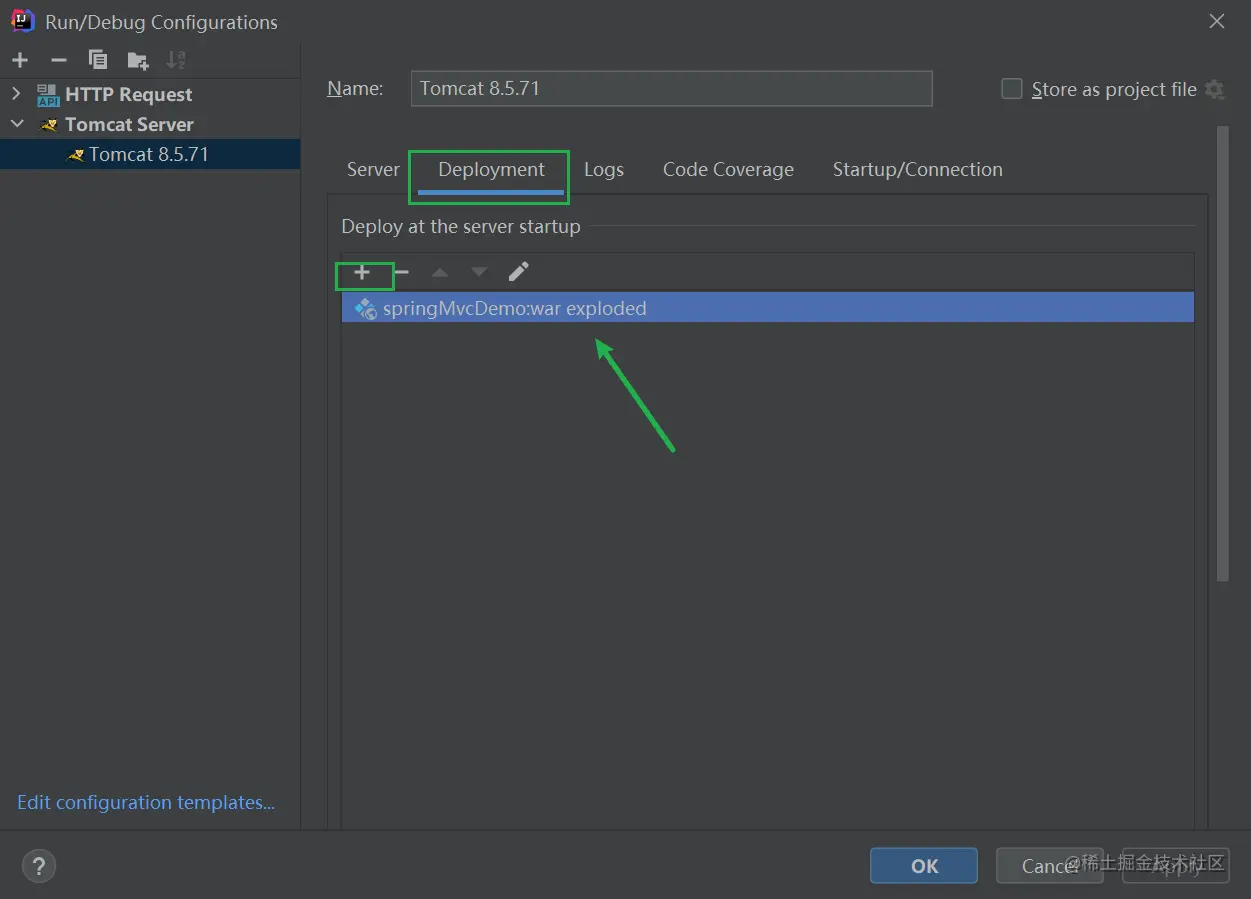
Task: Click the HTTP Request API icon
Action: coord(48,95)
